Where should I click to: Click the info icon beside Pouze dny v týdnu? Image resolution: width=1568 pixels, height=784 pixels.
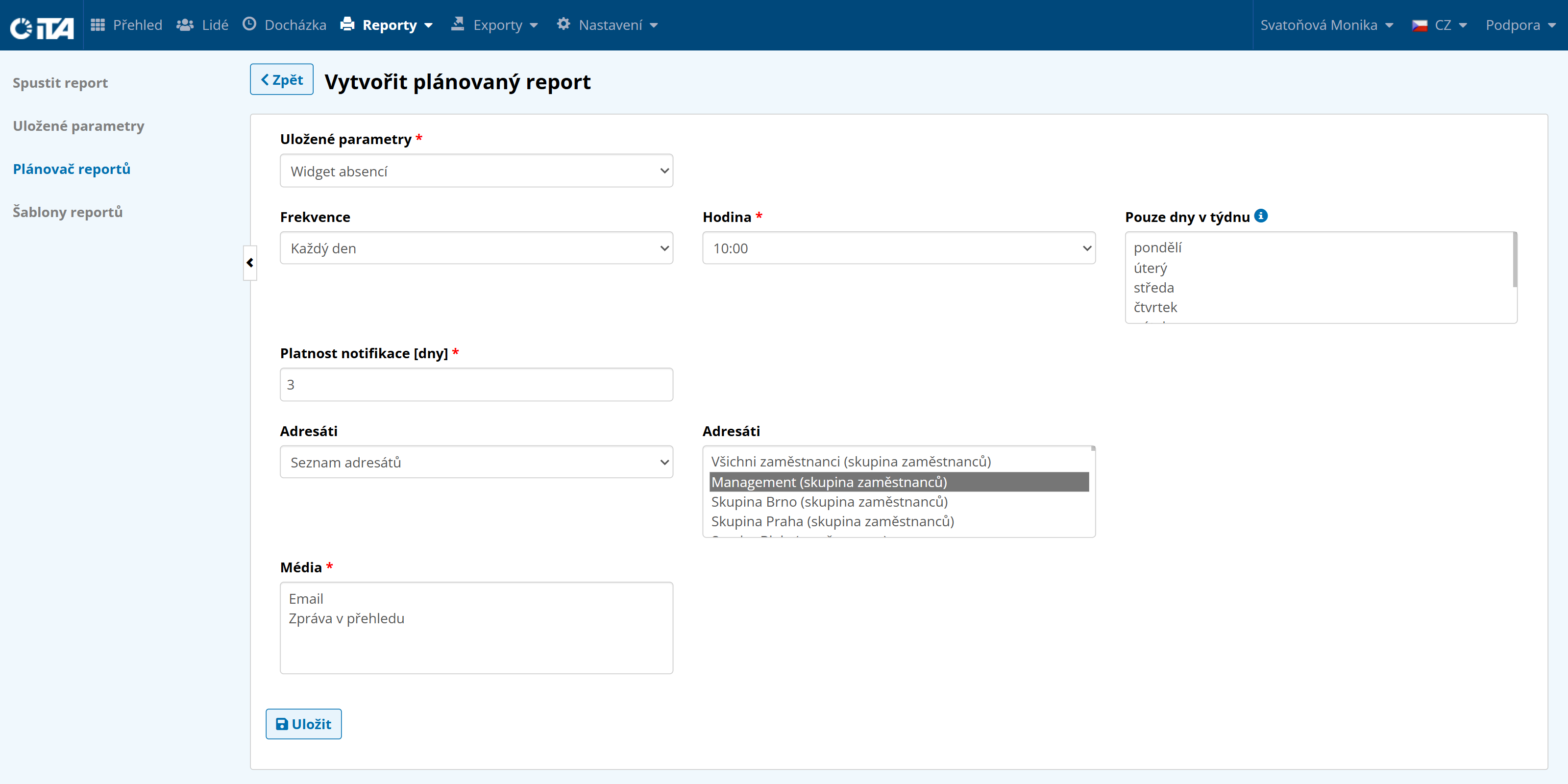[x=1261, y=216]
